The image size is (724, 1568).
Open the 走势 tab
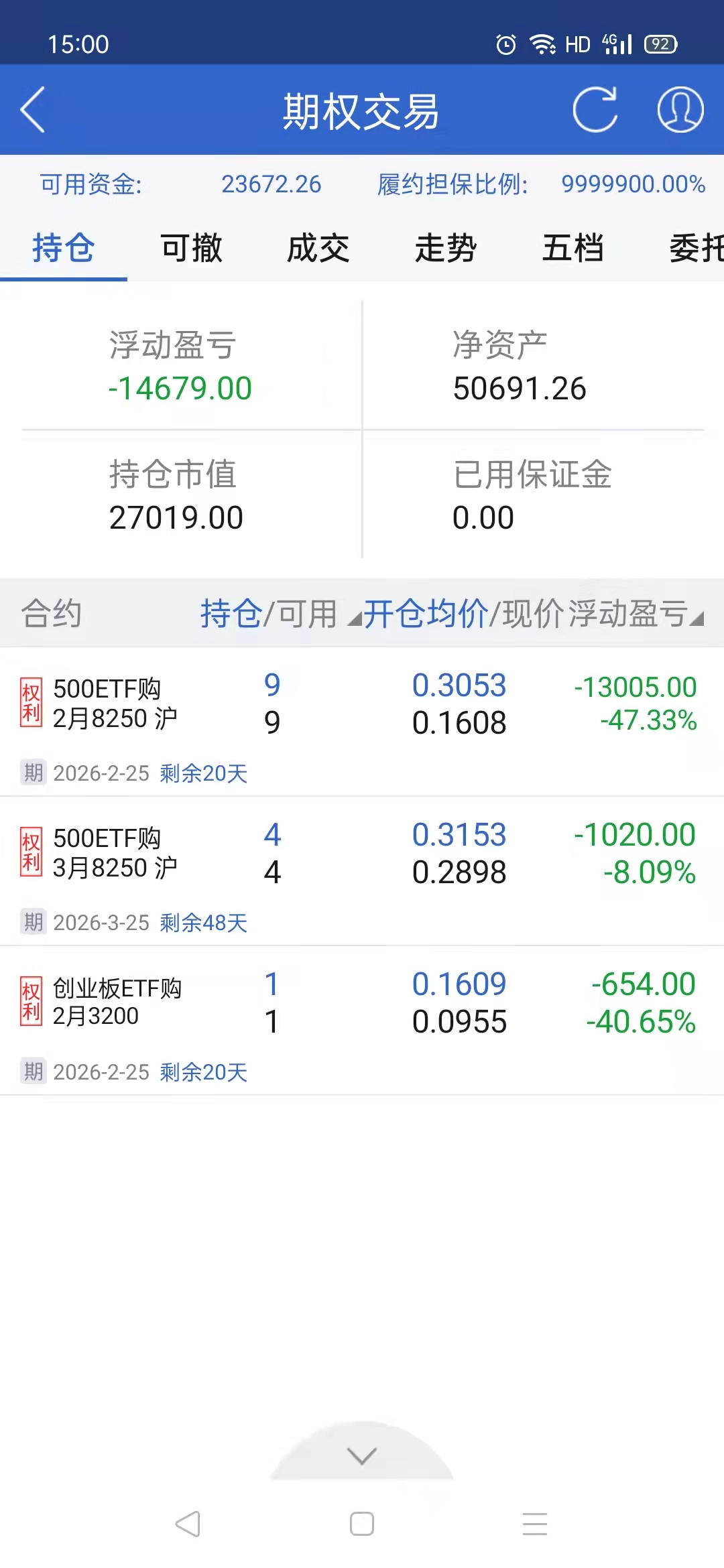click(446, 248)
